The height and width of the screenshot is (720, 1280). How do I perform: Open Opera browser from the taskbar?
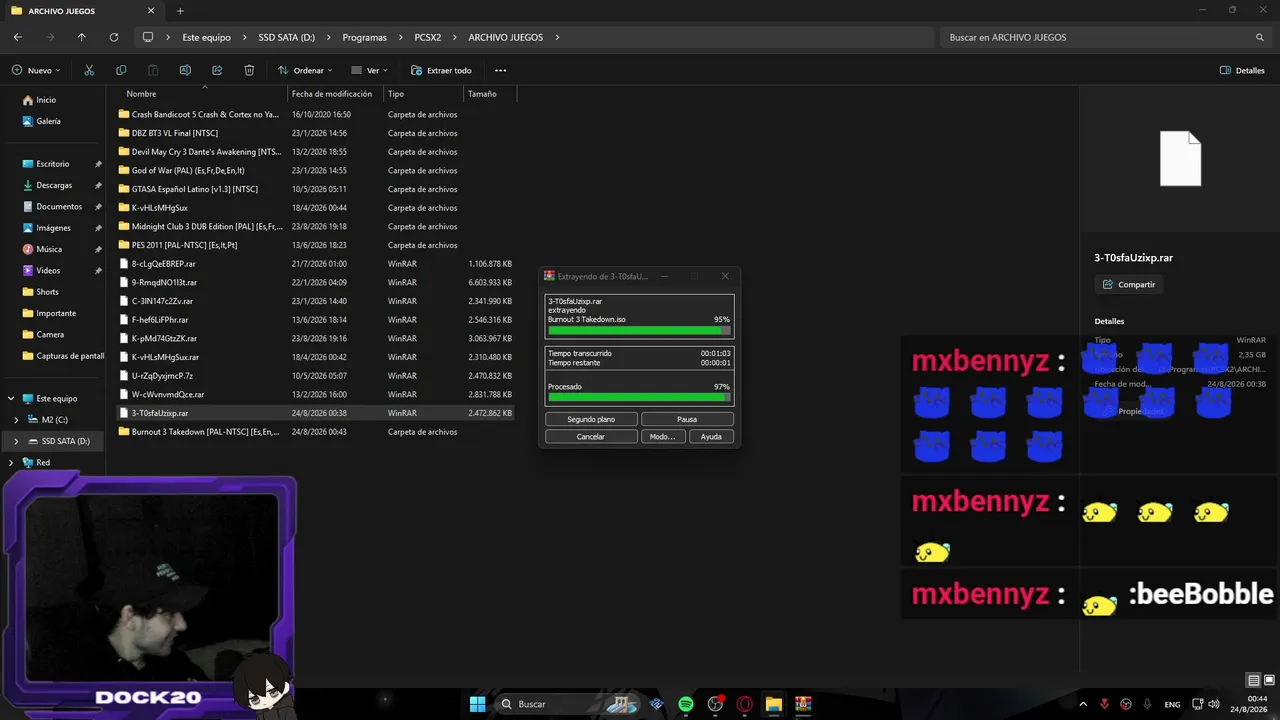click(x=744, y=704)
